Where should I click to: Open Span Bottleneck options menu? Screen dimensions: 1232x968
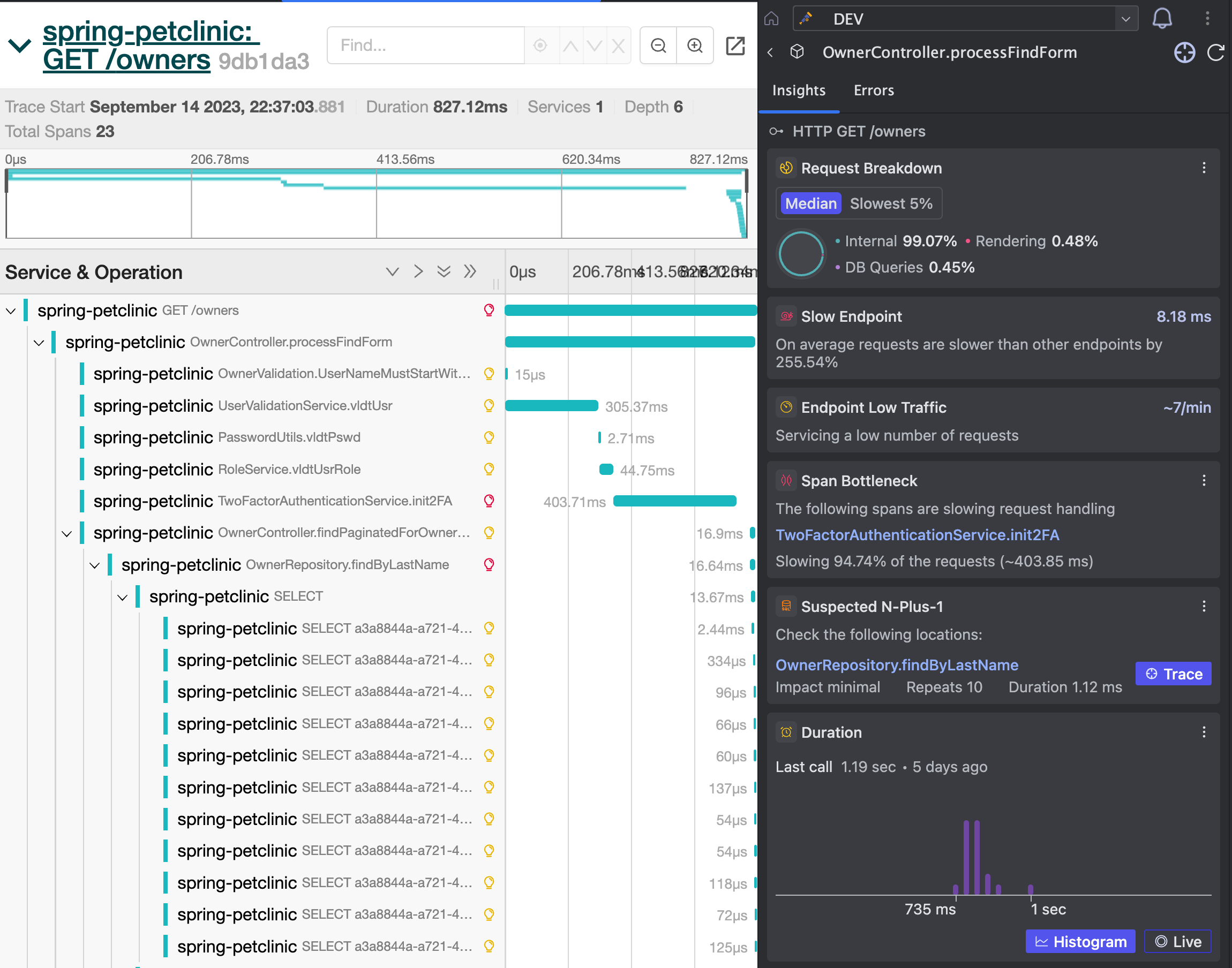[1204, 481]
